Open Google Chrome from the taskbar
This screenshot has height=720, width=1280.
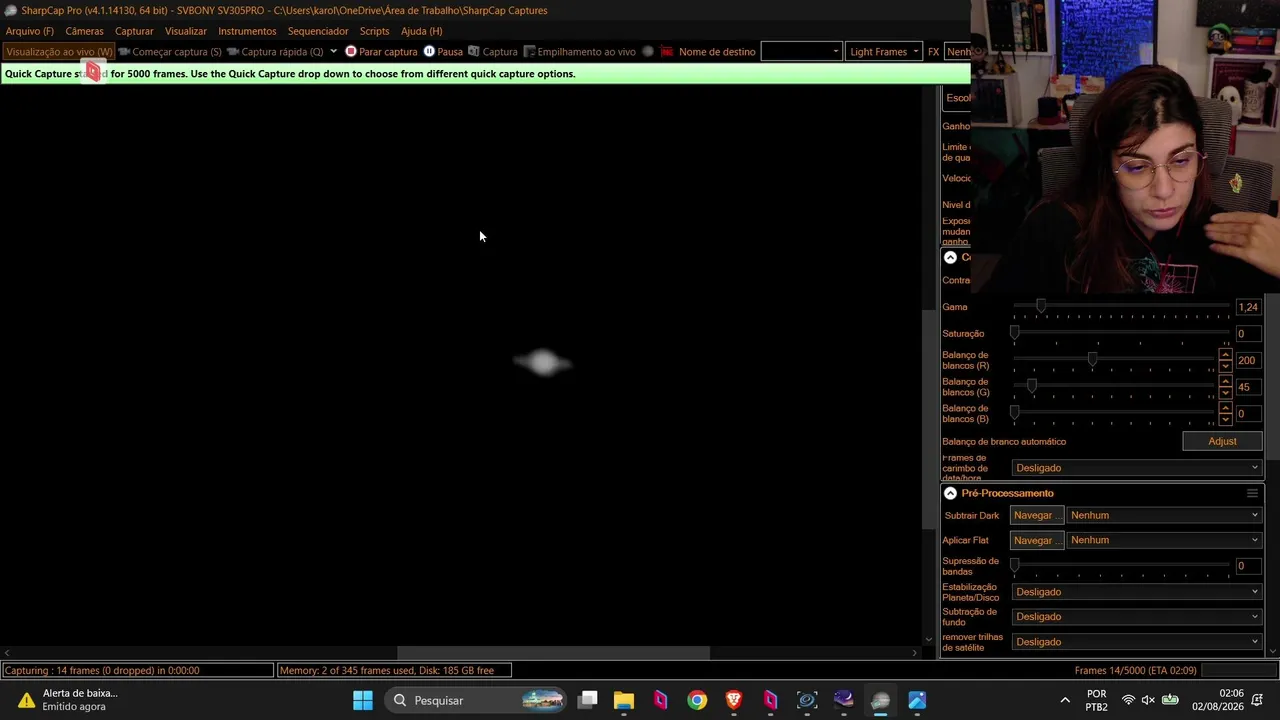point(697,700)
